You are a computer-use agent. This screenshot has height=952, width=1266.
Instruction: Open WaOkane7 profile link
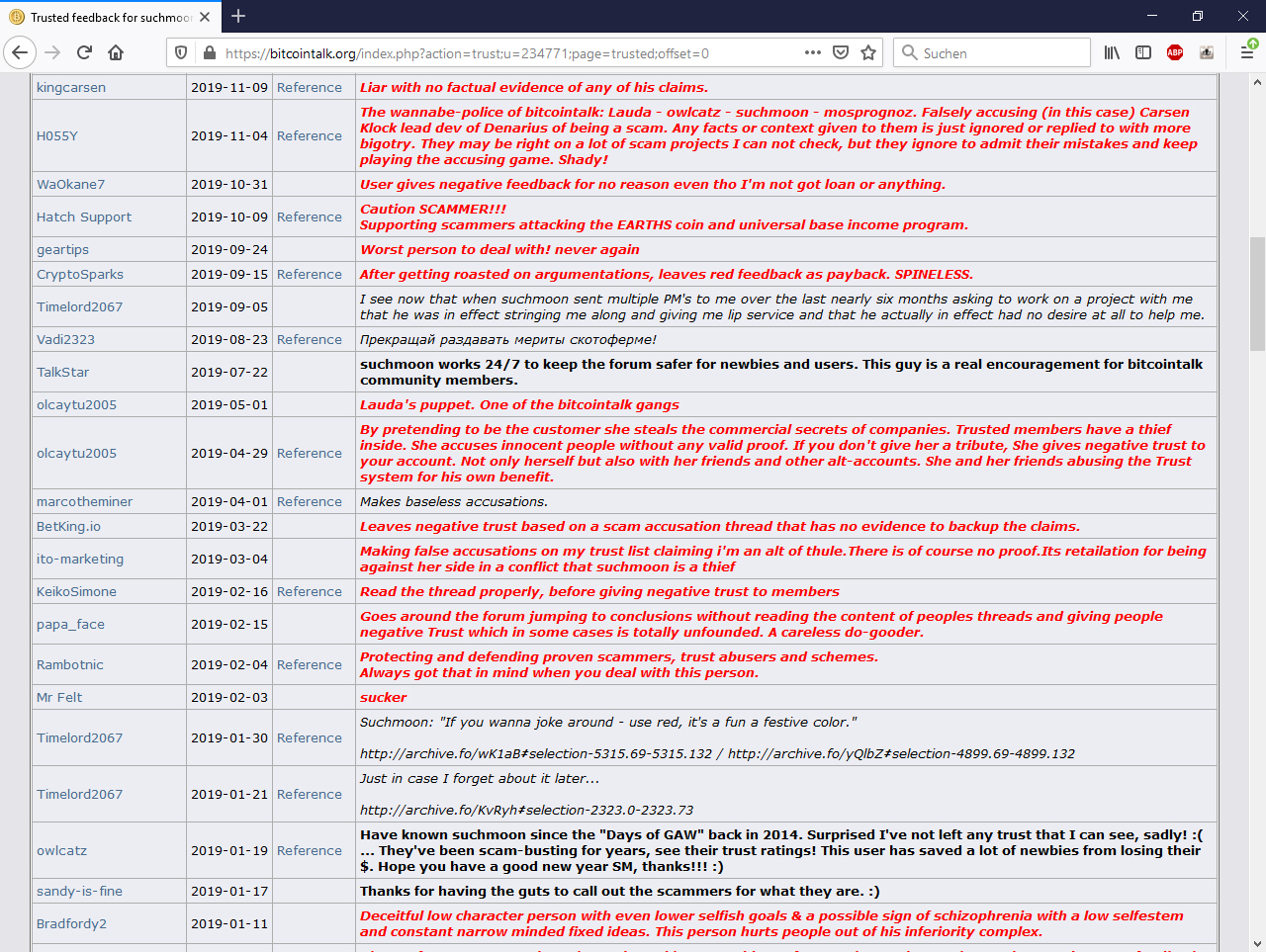[70, 184]
